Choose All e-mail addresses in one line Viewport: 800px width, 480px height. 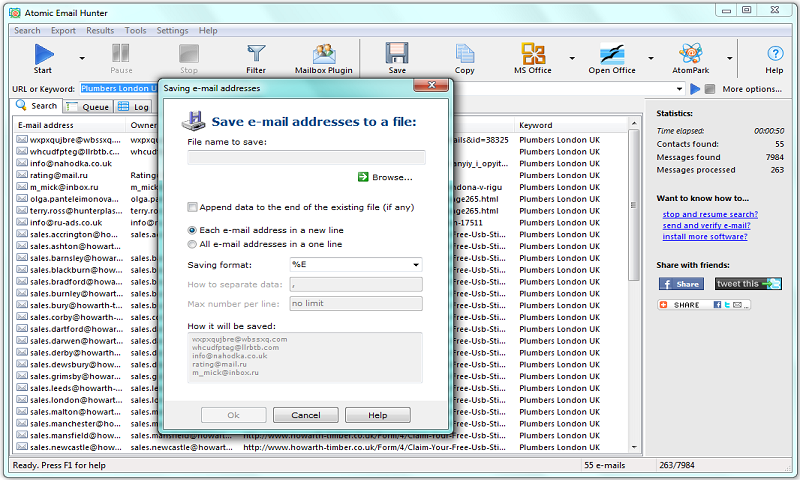193,244
